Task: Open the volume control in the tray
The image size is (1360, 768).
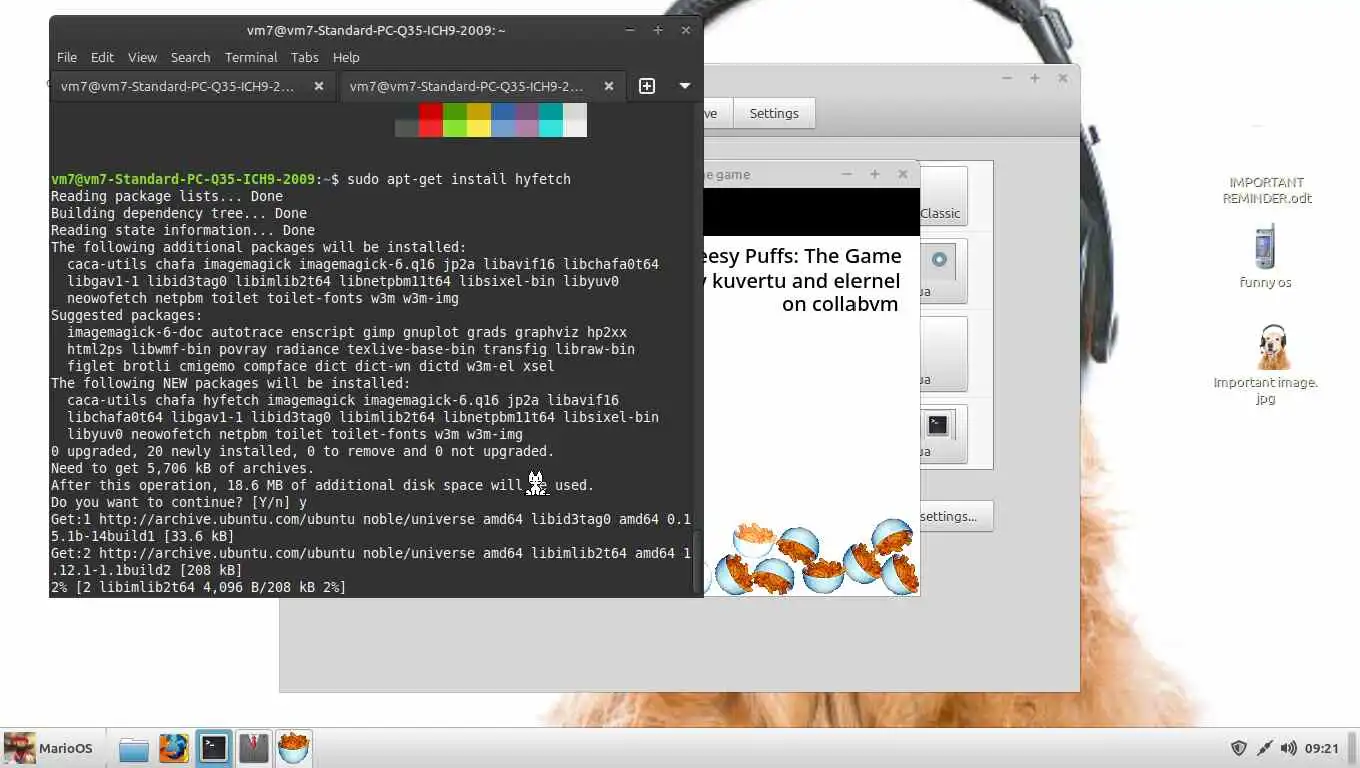Action: pyautogui.click(x=1288, y=748)
